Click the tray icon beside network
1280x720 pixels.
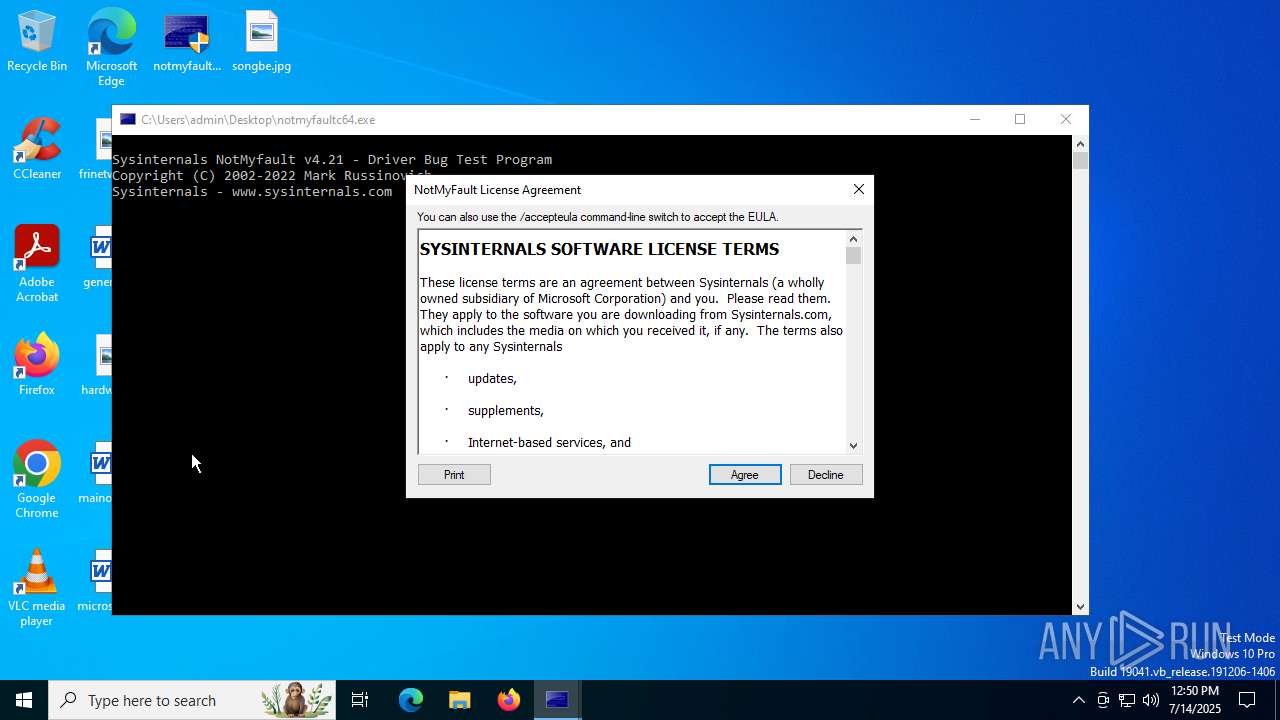coord(1103,700)
